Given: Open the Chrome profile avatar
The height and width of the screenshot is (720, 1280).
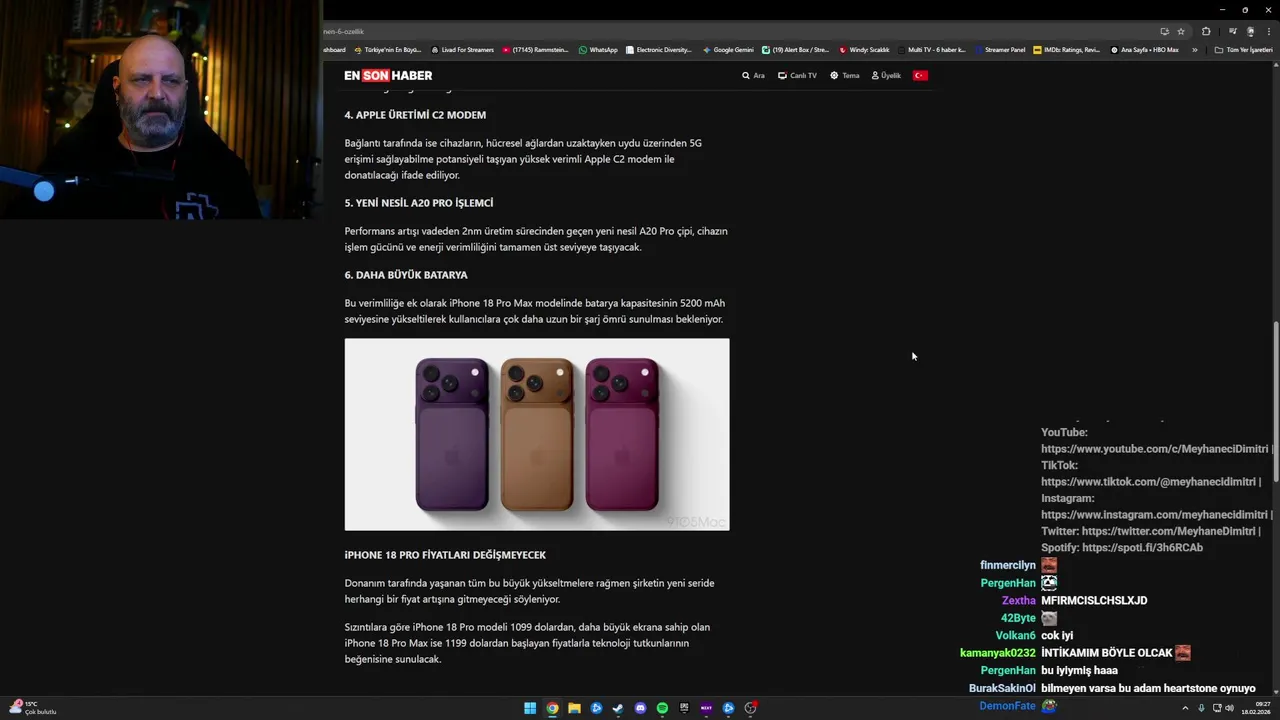Looking at the screenshot, I should click(1250, 31).
